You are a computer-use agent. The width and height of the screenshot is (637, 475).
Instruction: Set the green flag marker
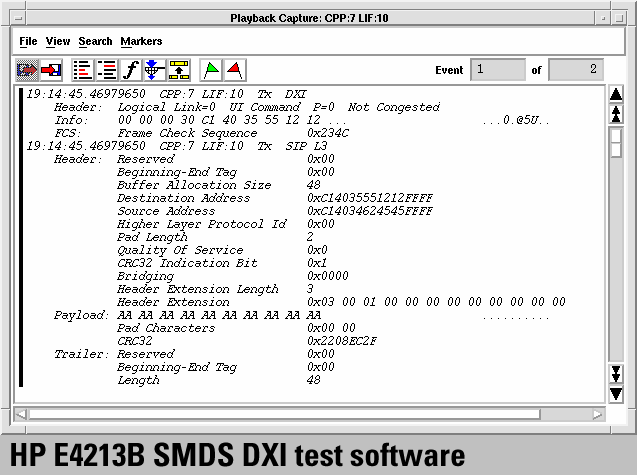(x=211, y=70)
